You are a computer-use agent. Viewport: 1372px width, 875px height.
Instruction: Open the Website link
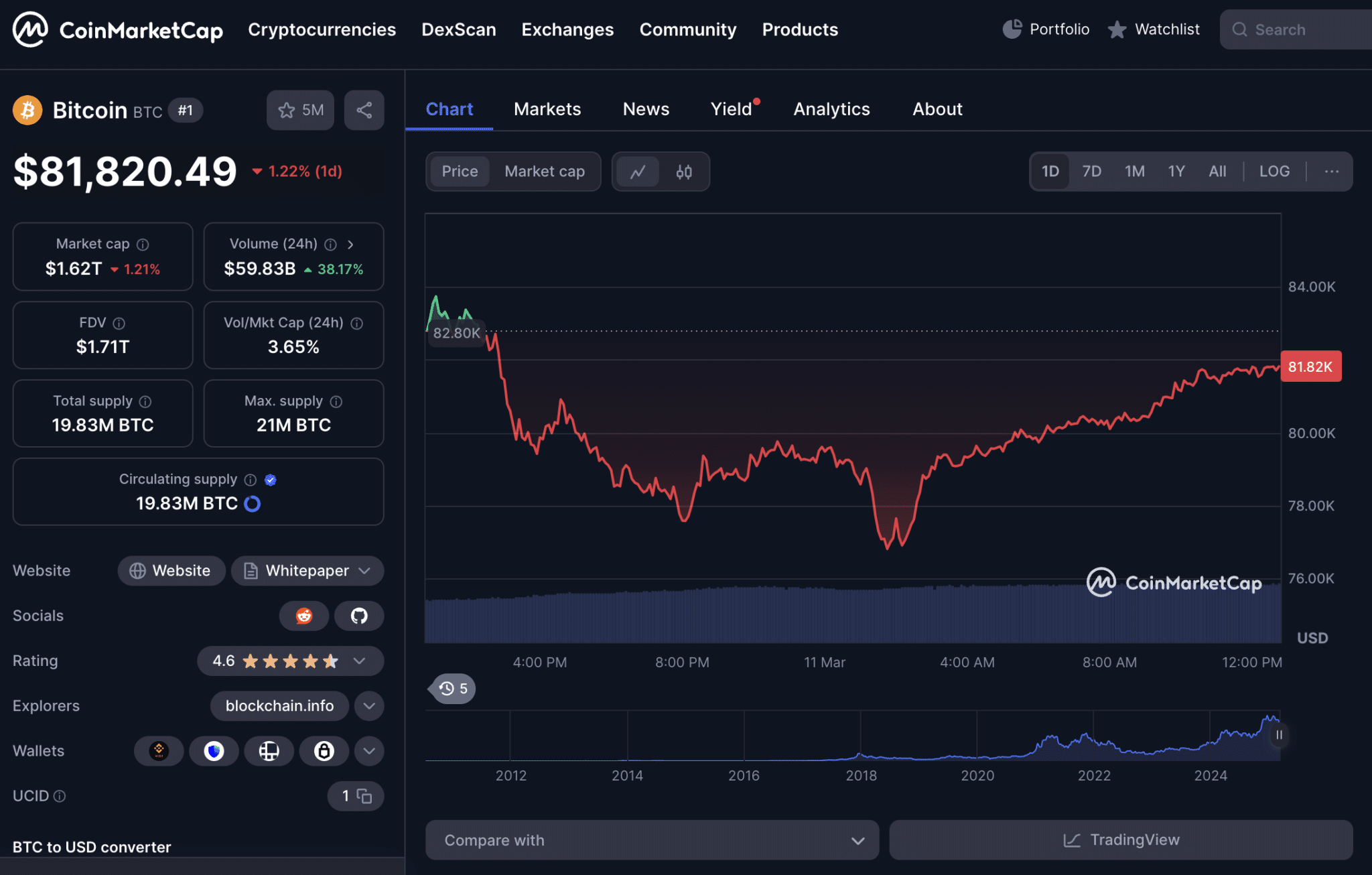tap(171, 571)
